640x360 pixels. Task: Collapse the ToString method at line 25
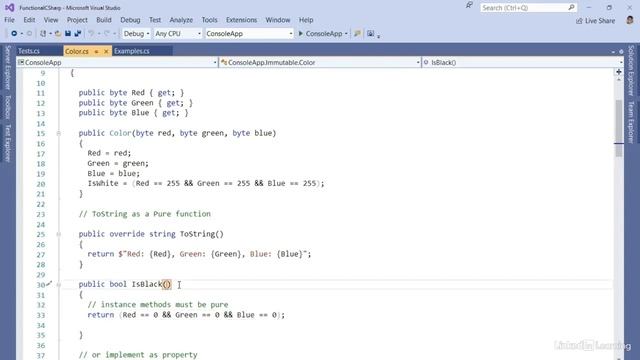[x=59, y=234]
